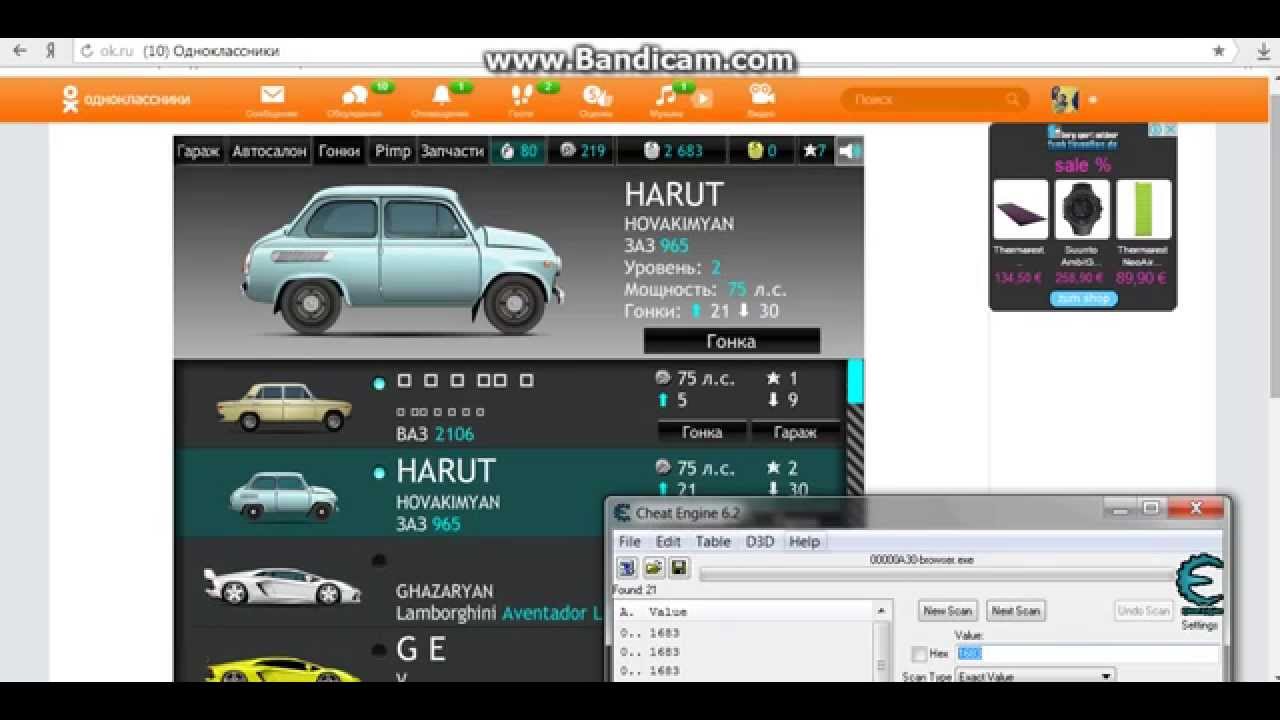Open the video camera icon
The image size is (1280, 720).
[762, 95]
